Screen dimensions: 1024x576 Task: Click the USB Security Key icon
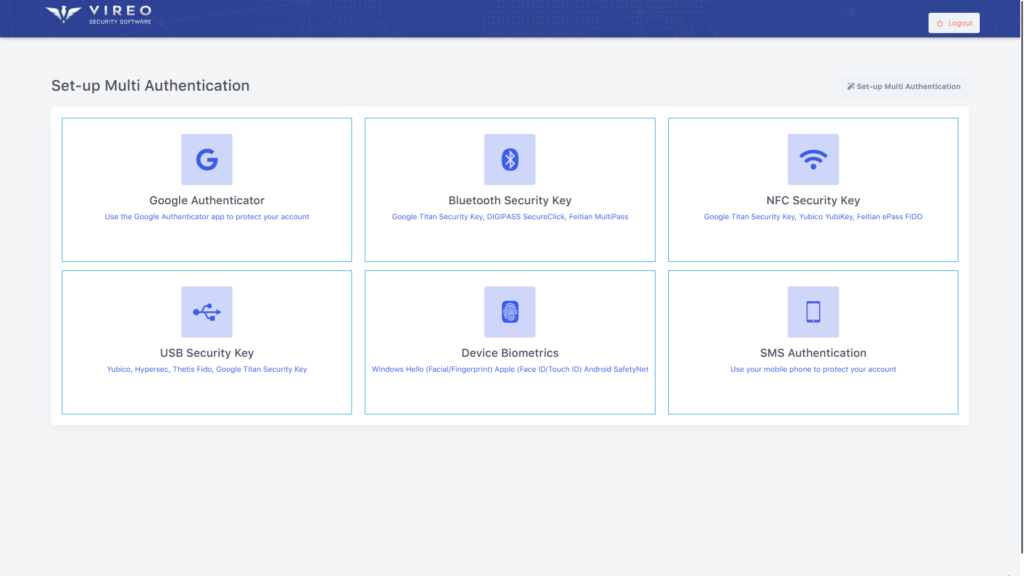point(206,312)
